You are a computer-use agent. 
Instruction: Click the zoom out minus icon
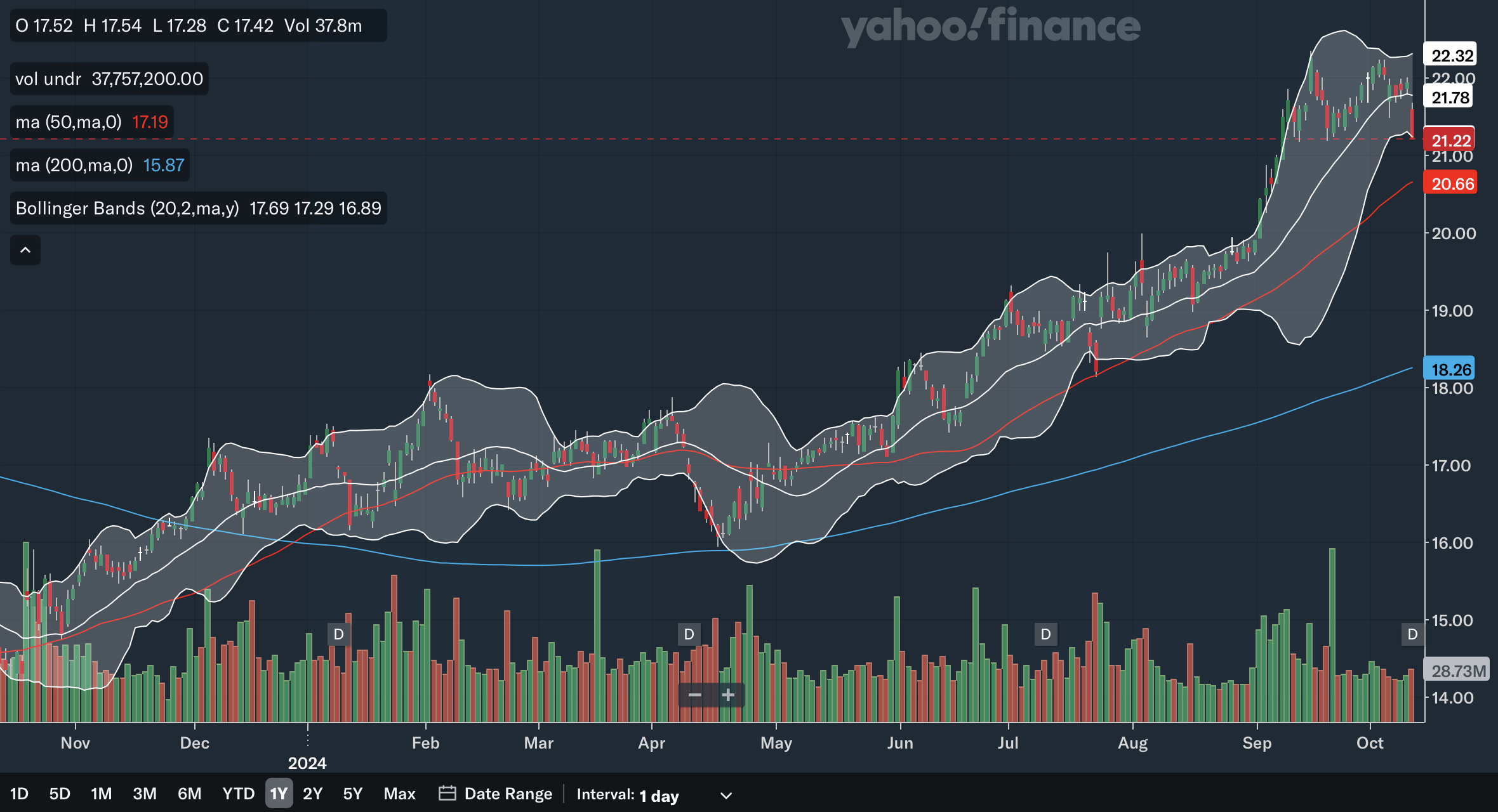pyautogui.click(x=694, y=695)
